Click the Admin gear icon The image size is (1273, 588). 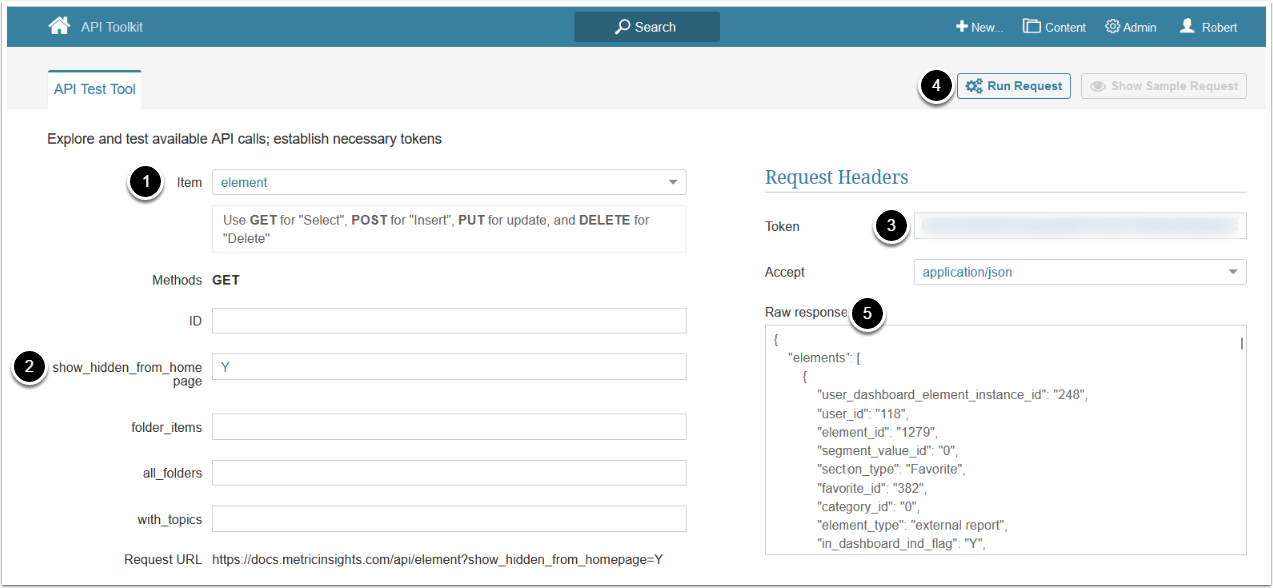pyautogui.click(x=1112, y=27)
